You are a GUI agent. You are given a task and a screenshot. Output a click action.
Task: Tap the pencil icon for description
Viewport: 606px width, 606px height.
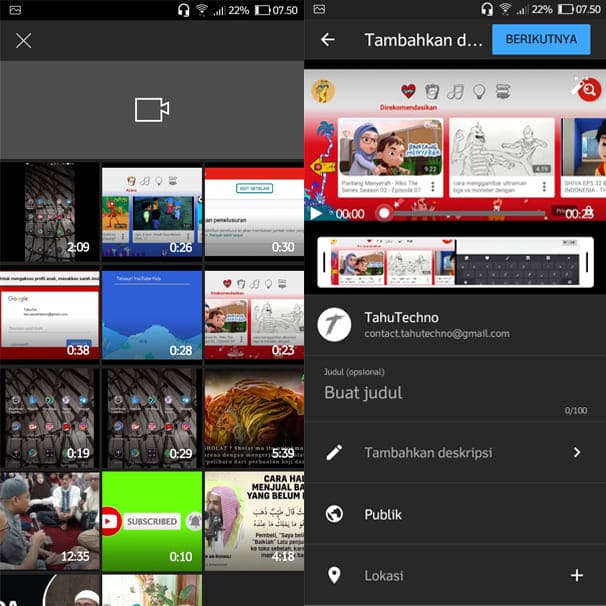click(335, 452)
